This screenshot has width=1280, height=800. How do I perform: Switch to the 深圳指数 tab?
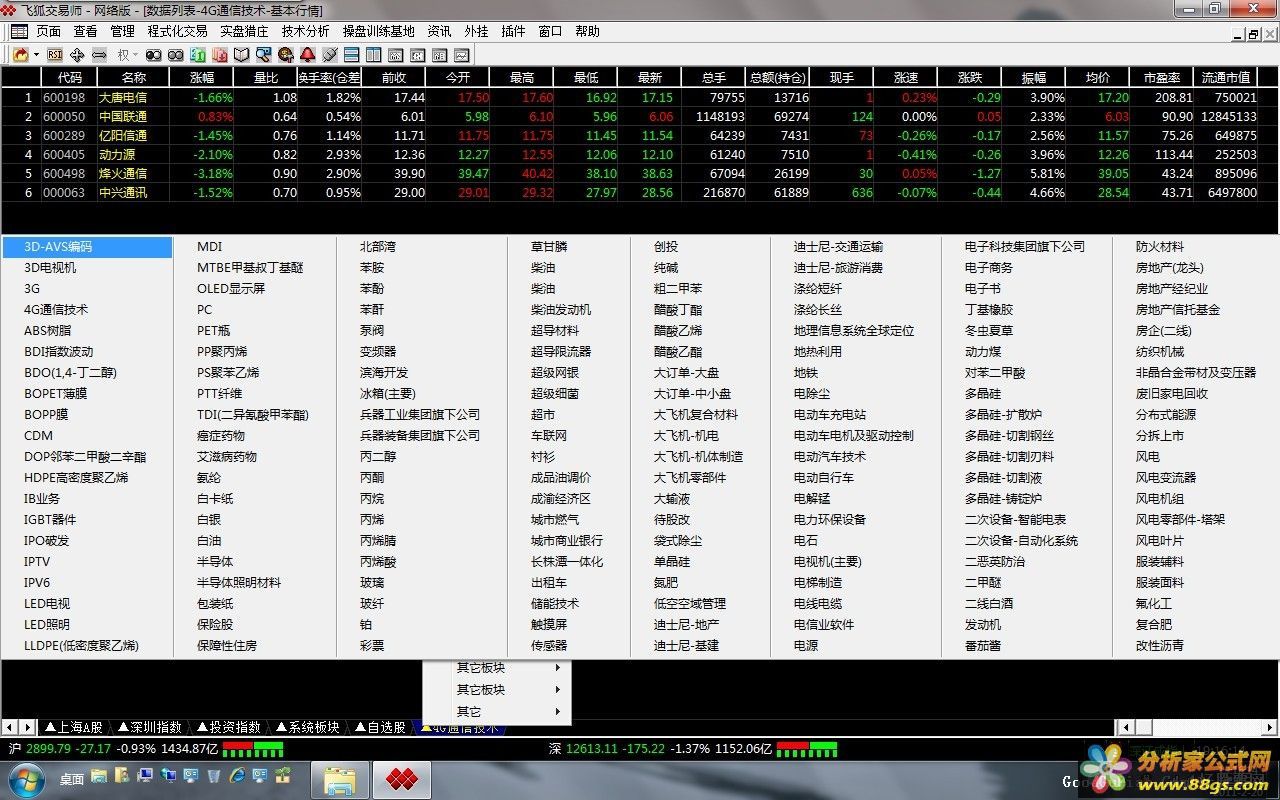tap(150, 727)
